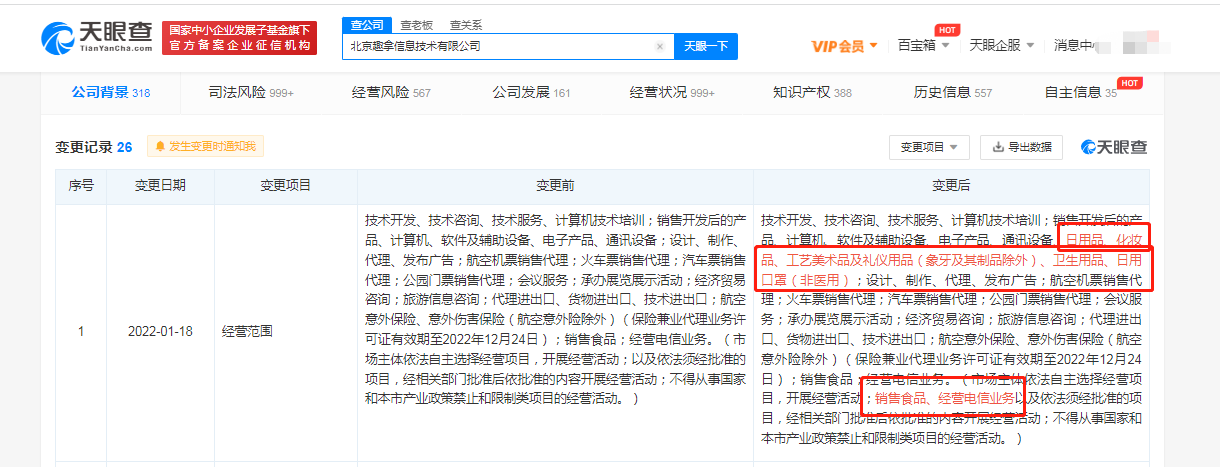Image resolution: width=1220 pixels, height=467 pixels.
Task: Expand the VIP会员 dropdown
Action: tap(844, 46)
